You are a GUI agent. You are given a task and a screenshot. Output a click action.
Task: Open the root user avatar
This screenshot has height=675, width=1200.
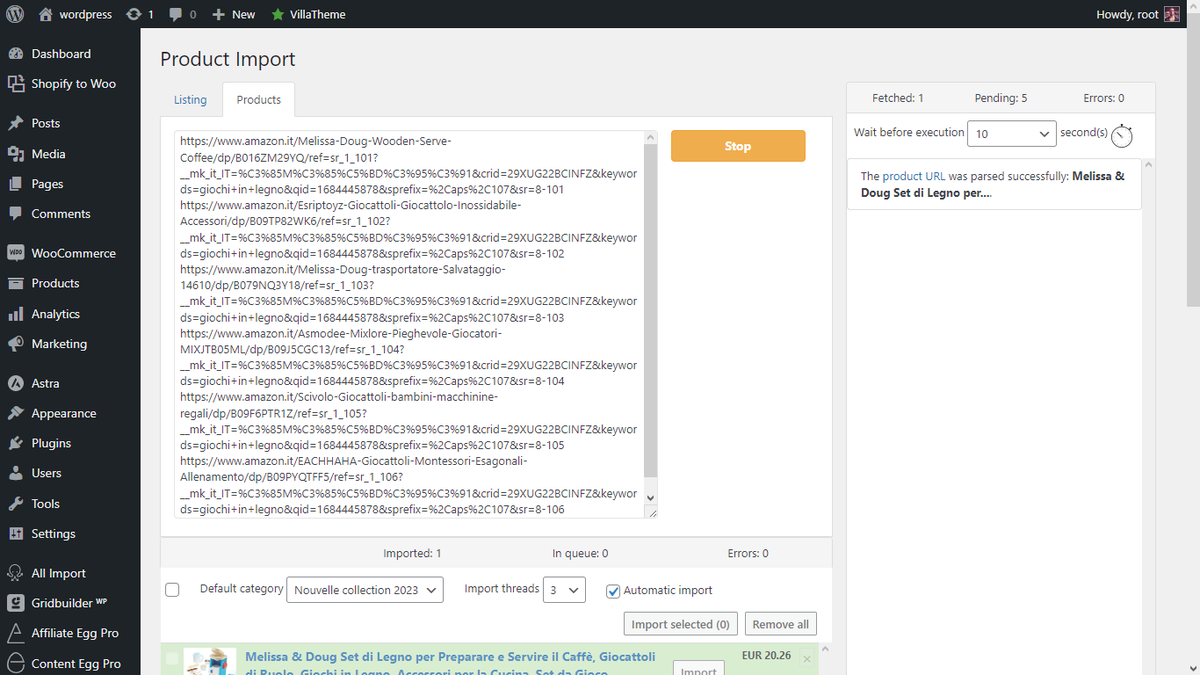(1173, 14)
